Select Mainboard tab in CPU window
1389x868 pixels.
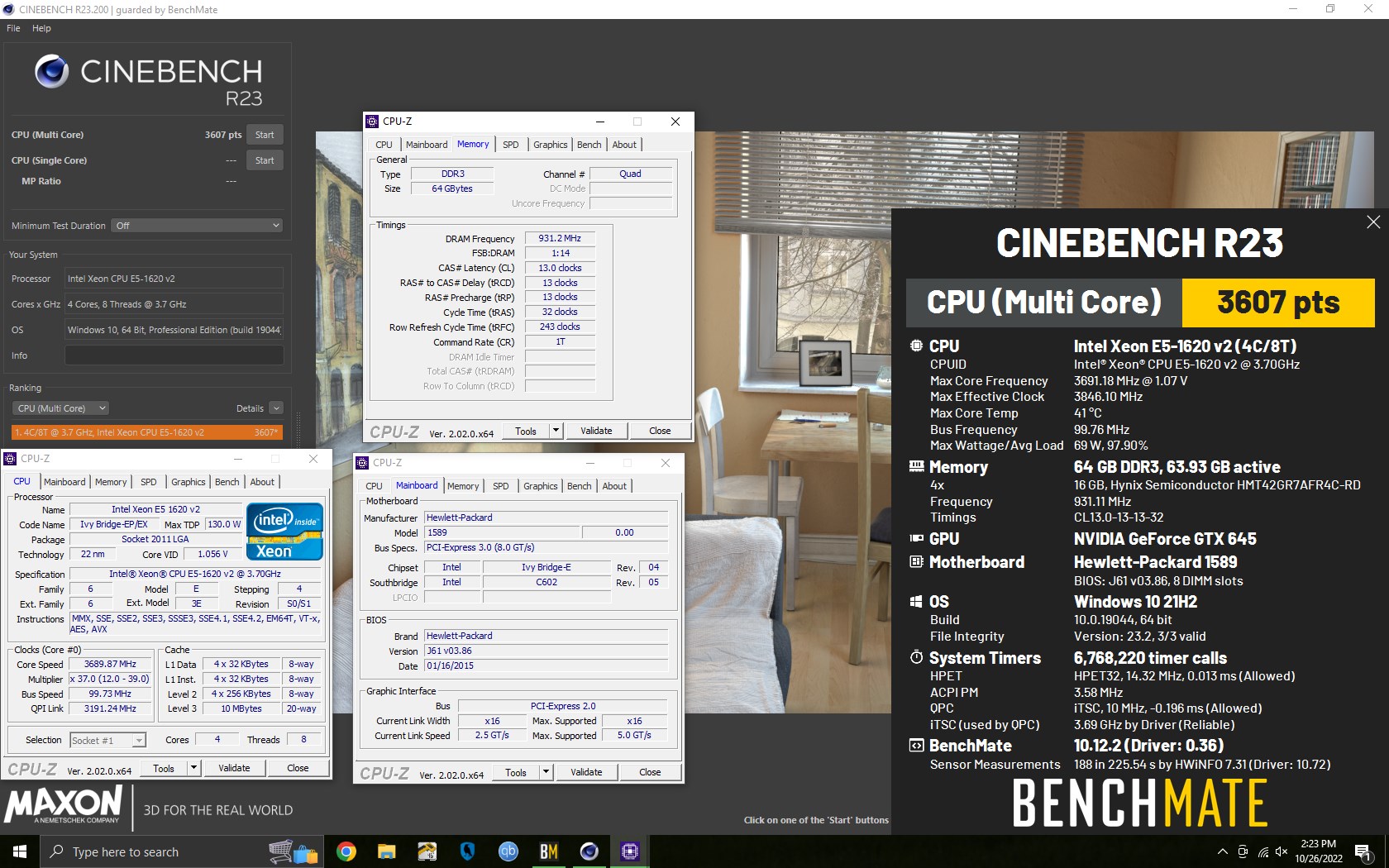pyautogui.click(x=64, y=482)
